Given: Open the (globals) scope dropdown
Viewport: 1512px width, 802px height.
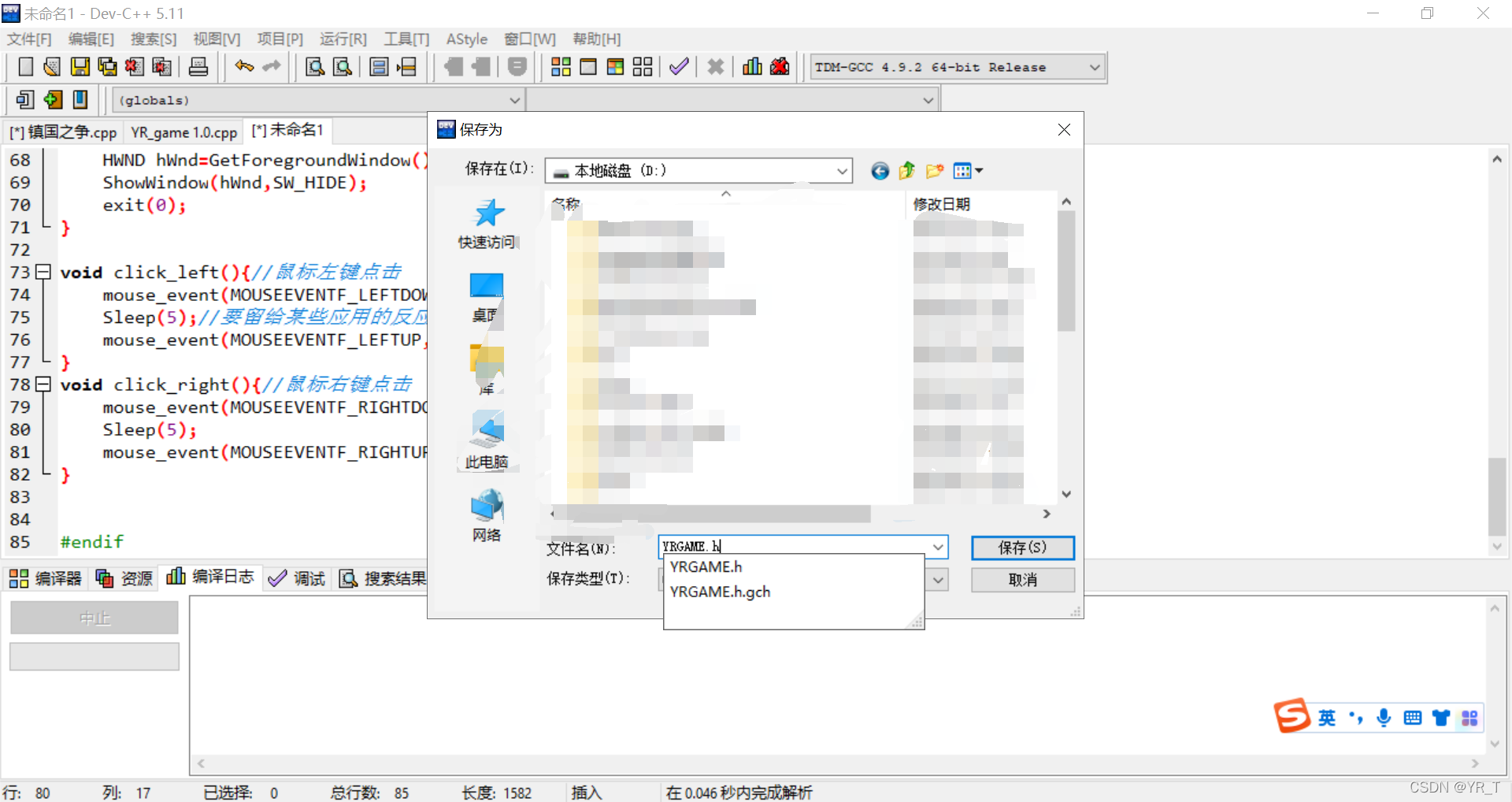Looking at the screenshot, I should (514, 101).
